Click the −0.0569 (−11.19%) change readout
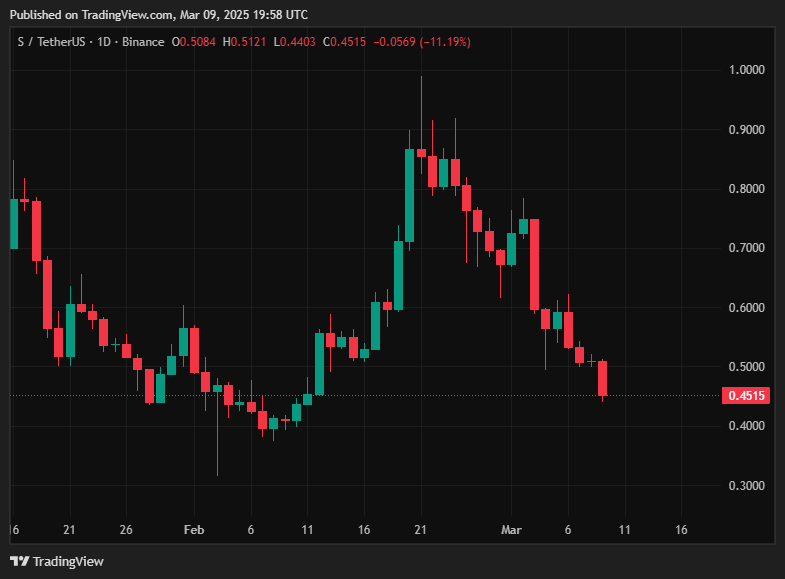Image resolution: width=785 pixels, height=579 pixels. click(x=422, y=42)
